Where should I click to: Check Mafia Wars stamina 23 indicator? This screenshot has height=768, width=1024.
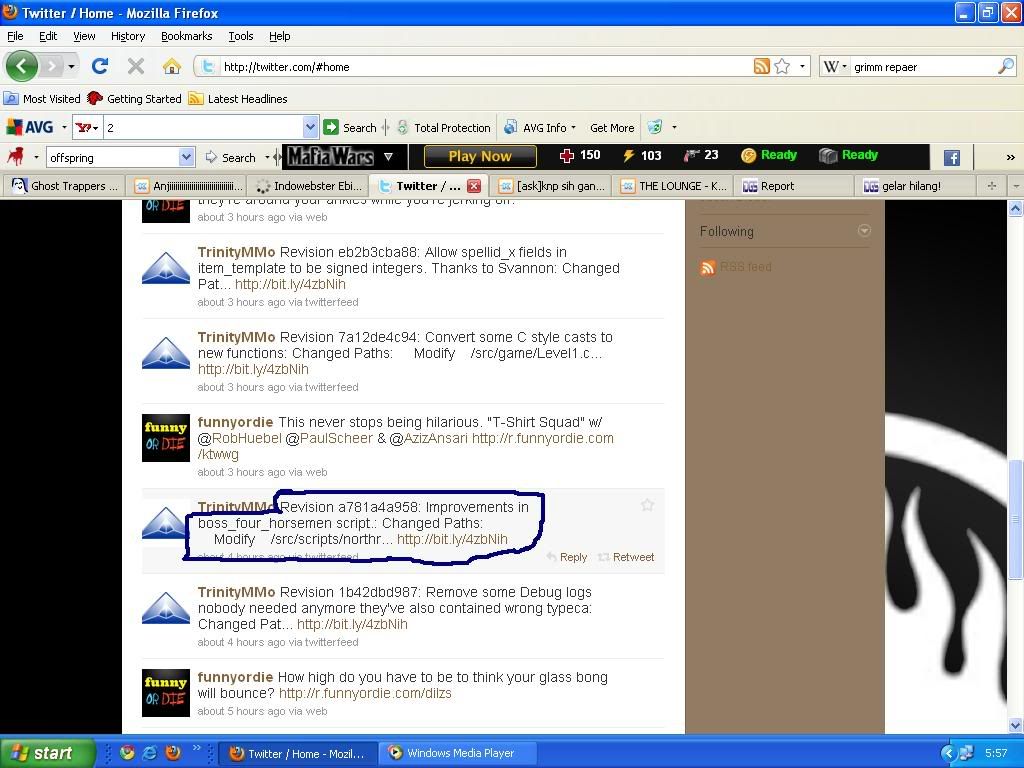[x=701, y=155]
